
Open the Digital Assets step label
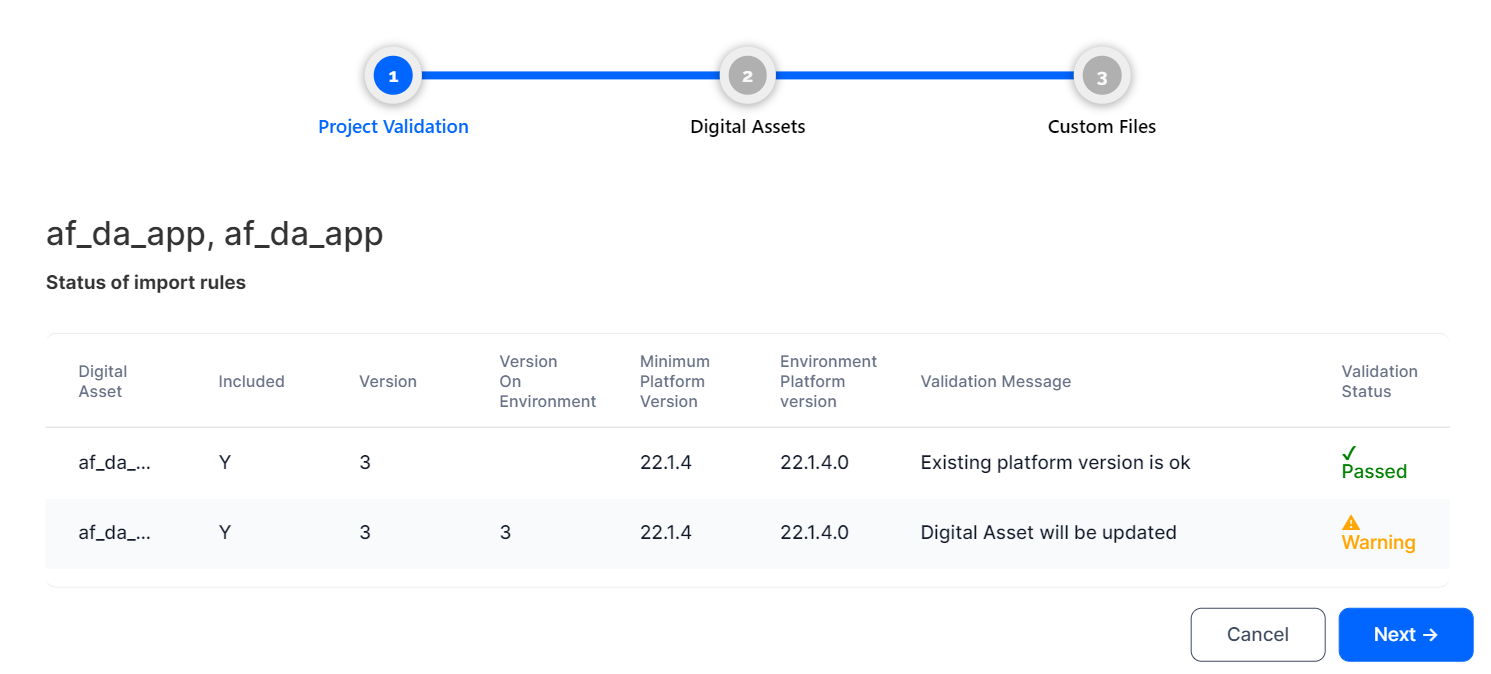[747, 127]
